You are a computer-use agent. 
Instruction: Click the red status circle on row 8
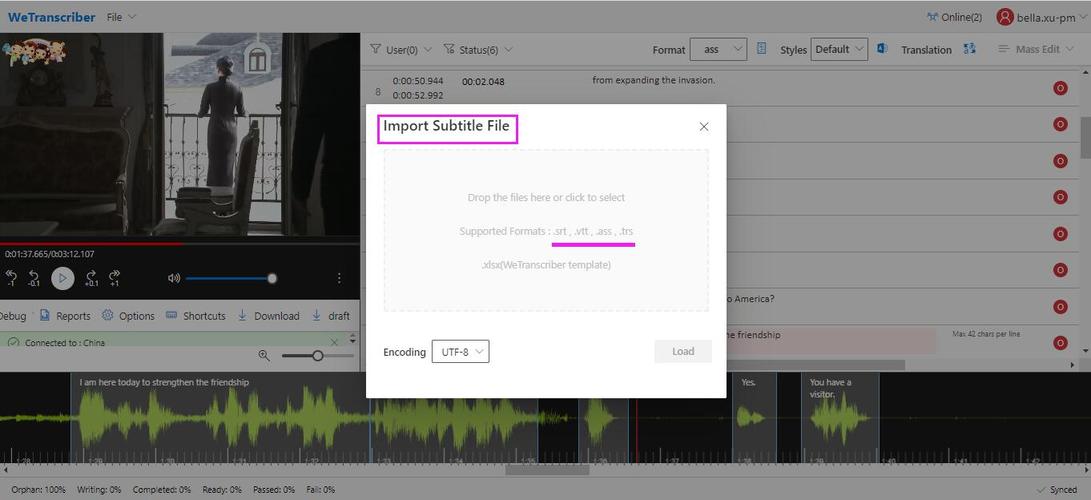(1060, 89)
